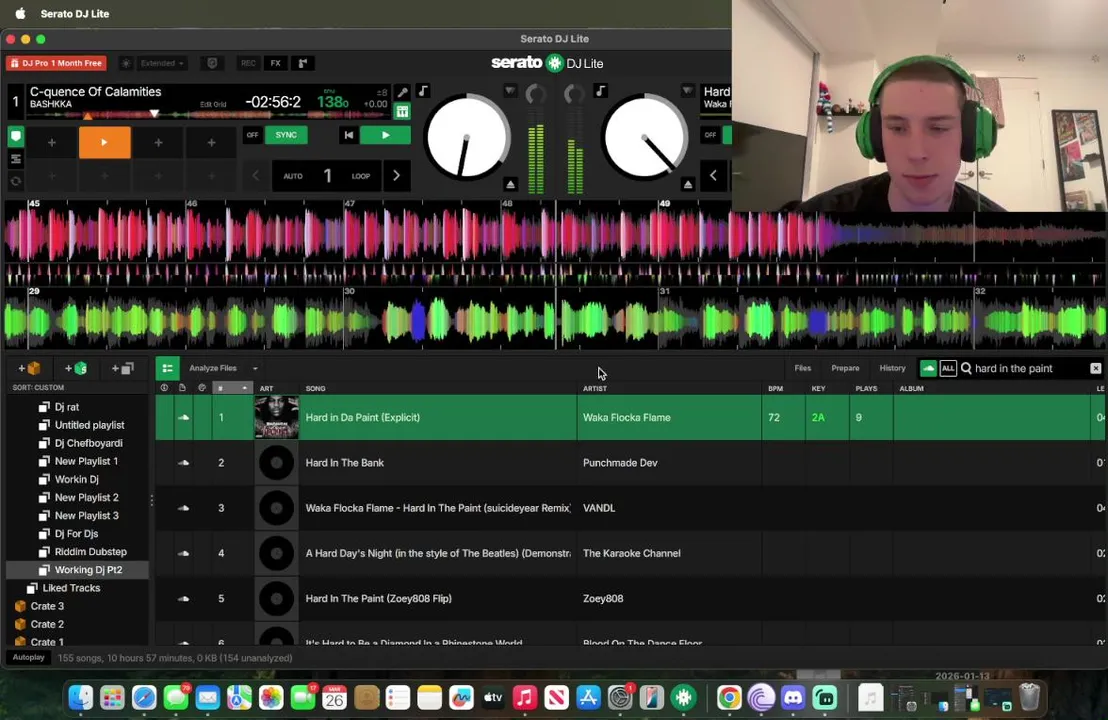Viewport: 1108px width, 720px height.
Task: Open the Analyze Files dropdown arrow
Action: click(255, 368)
